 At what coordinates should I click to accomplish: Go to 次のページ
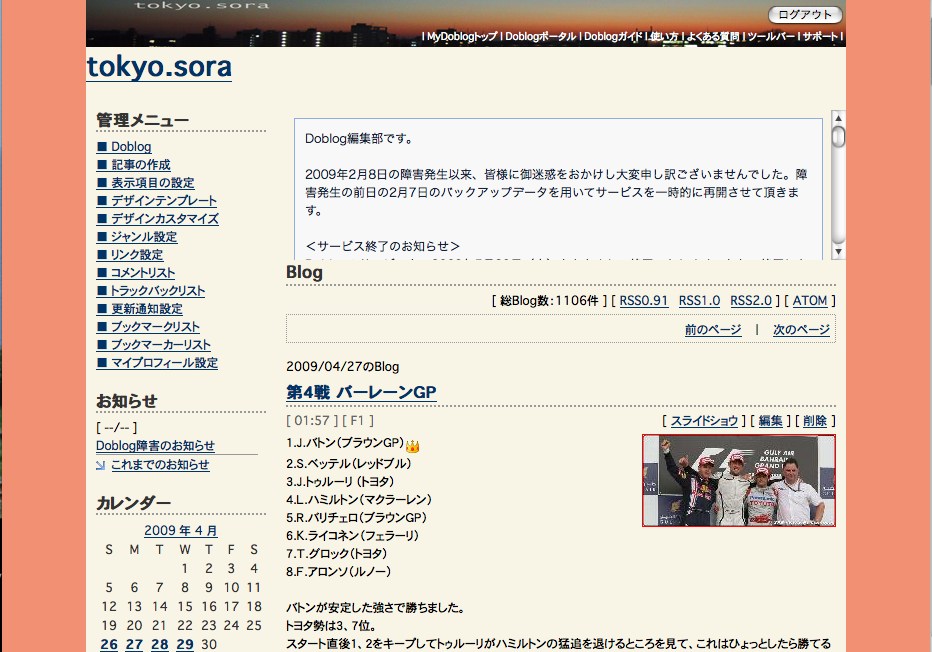[801, 330]
